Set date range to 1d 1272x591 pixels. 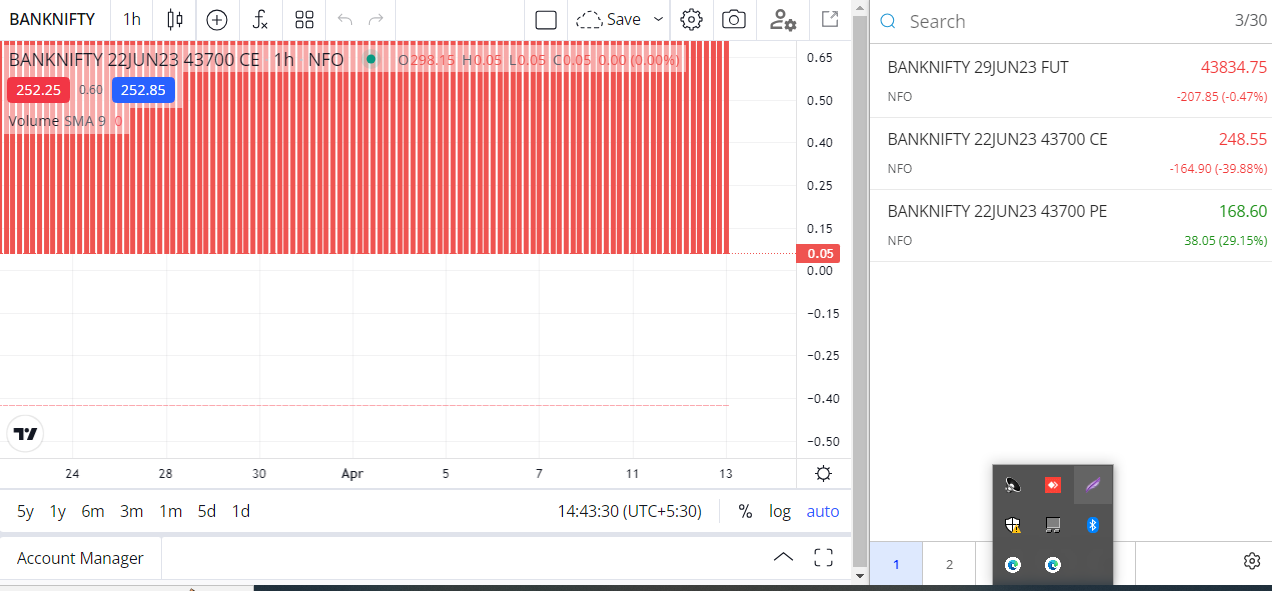[241, 511]
